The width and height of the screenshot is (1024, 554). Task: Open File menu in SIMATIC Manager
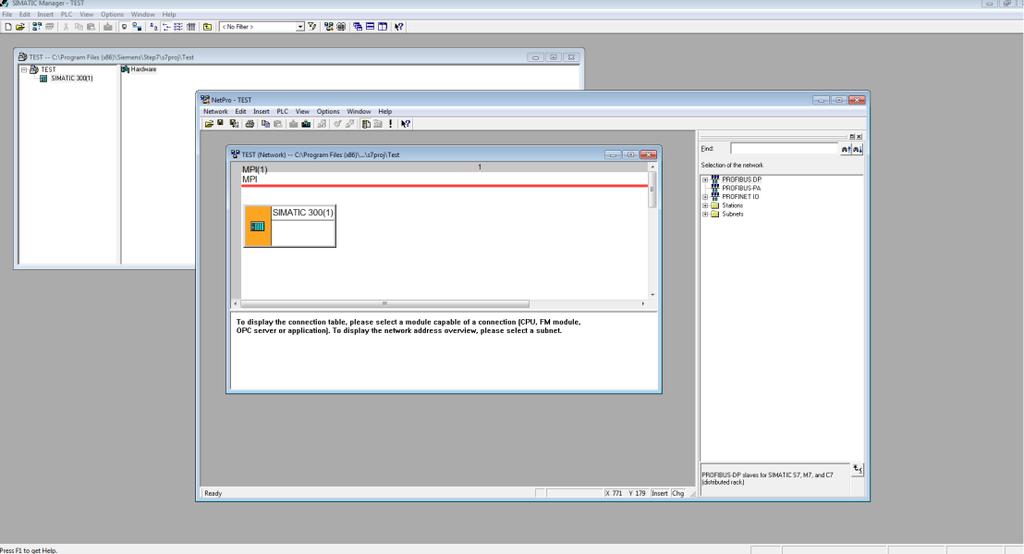tap(7, 14)
